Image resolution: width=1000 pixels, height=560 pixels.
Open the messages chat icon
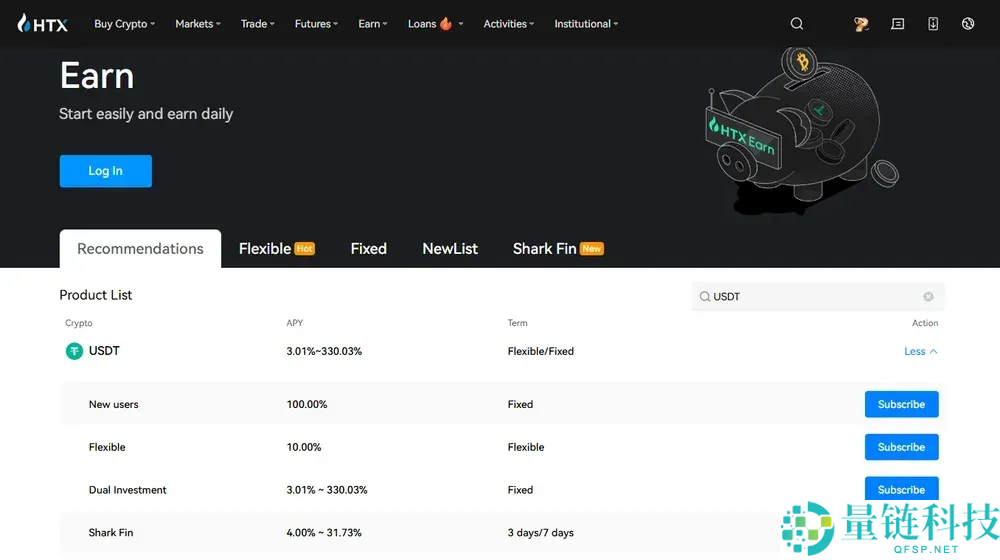[898, 24]
